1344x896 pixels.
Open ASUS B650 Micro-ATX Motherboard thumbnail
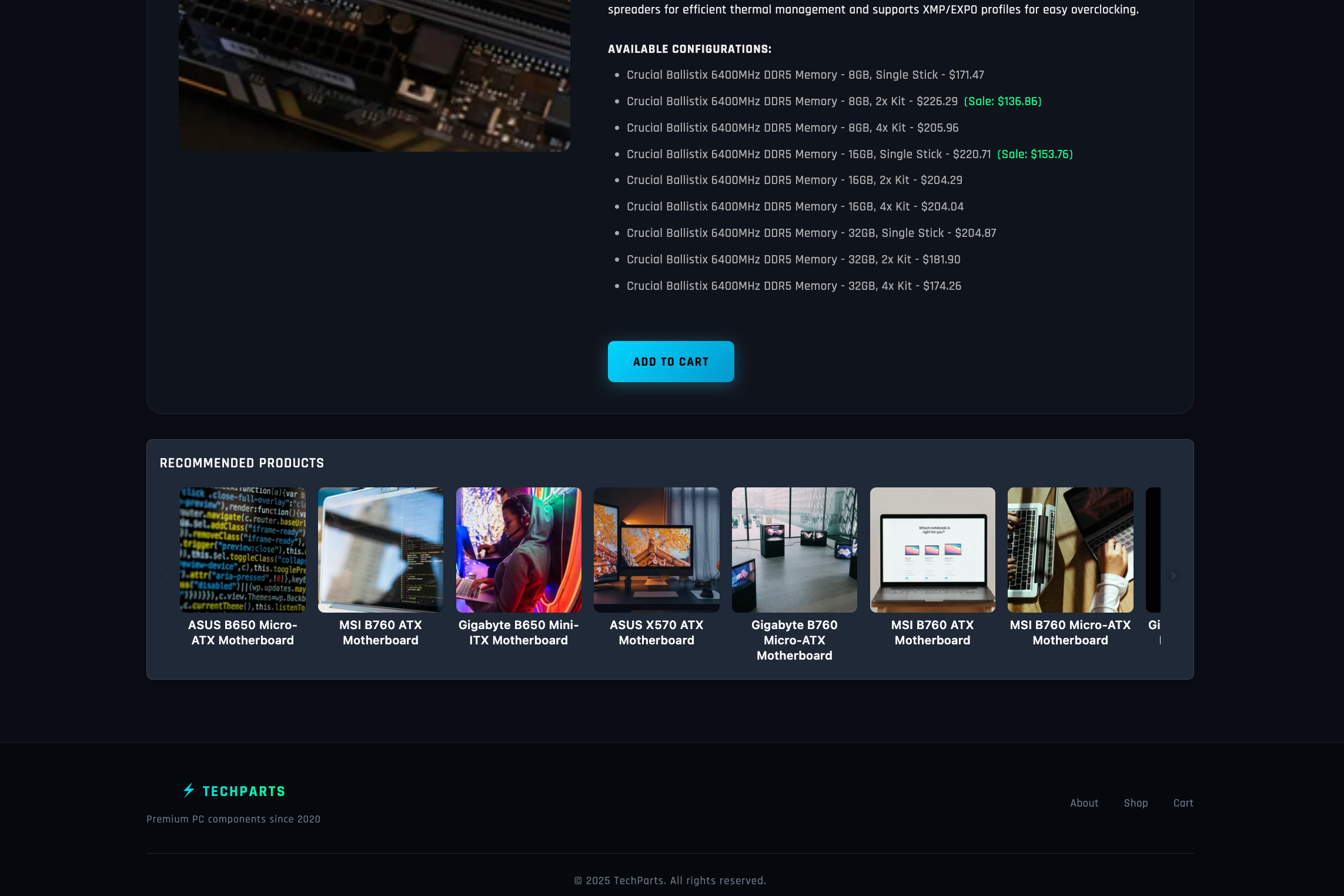pos(242,549)
